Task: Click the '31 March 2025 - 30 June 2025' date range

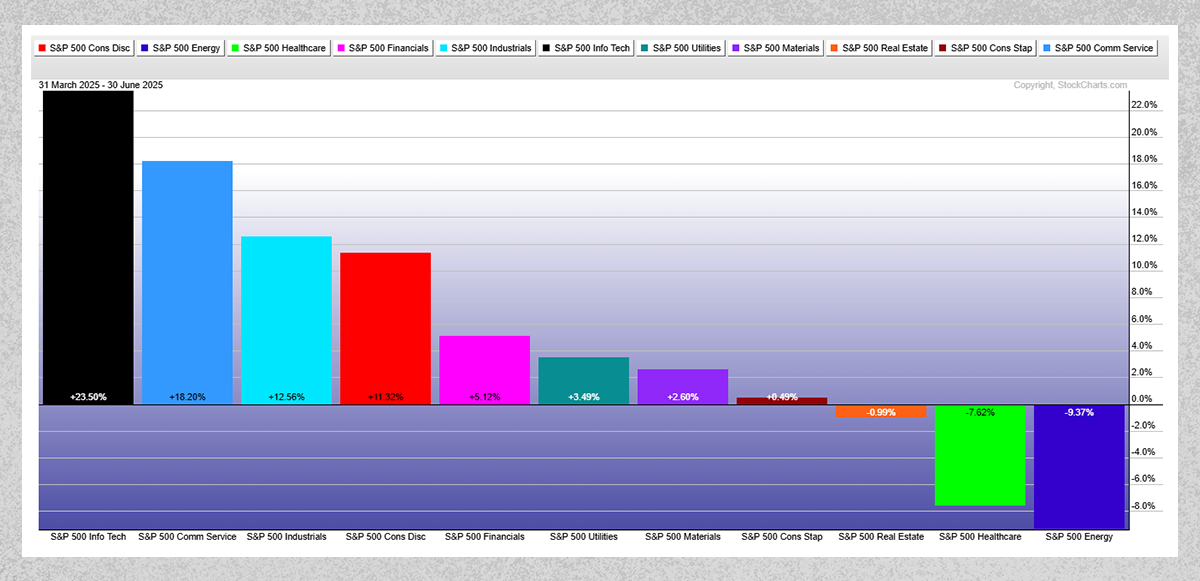Action: pyautogui.click(x=101, y=85)
